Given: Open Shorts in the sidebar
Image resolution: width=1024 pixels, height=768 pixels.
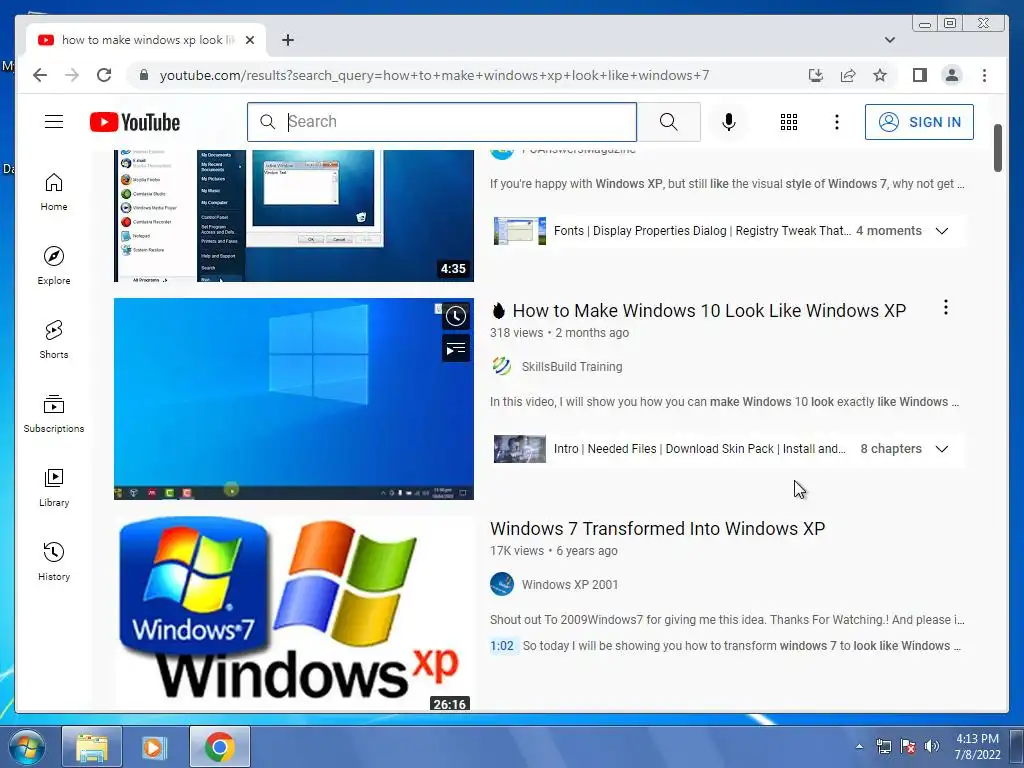Looking at the screenshot, I should point(54,340).
